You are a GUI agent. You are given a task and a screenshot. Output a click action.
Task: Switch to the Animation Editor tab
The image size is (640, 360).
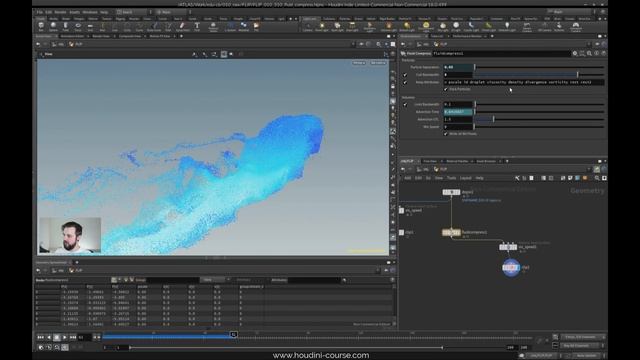coord(72,36)
